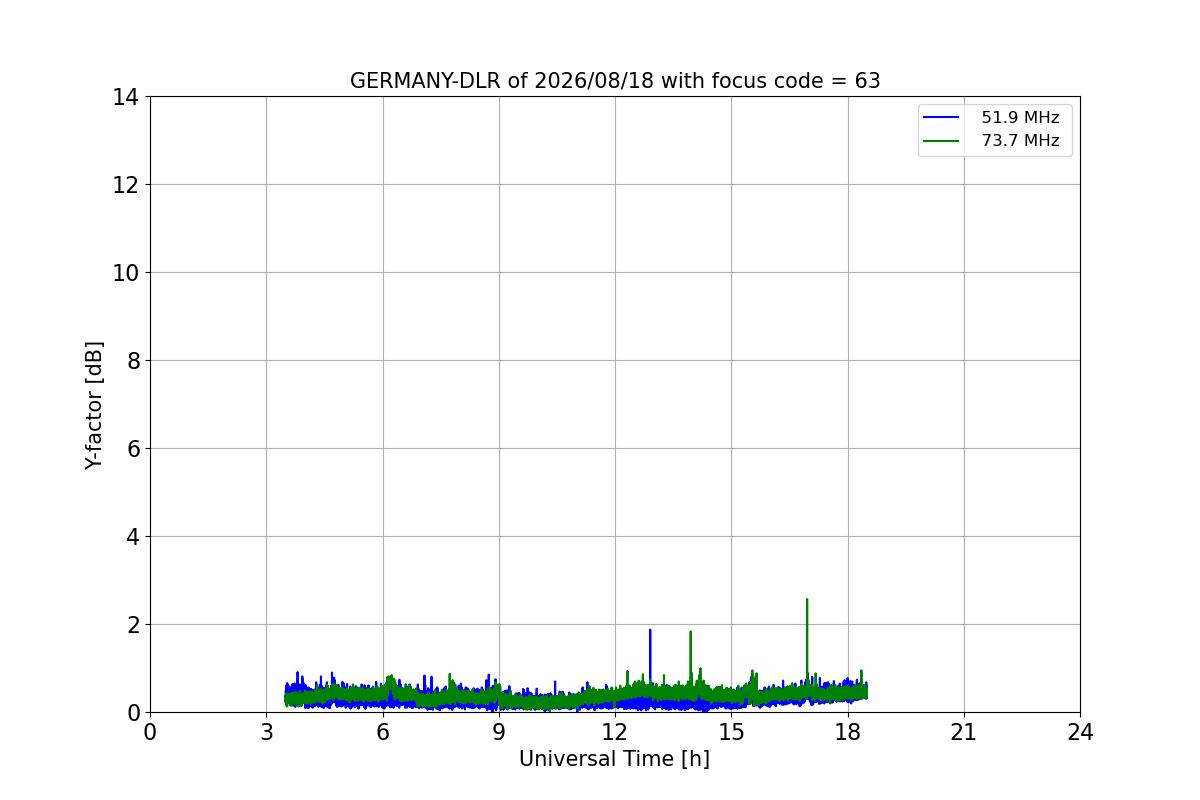Image resolution: width=1200 pixels, height=800 pixels.
Task: Click the y-axis tick label 14
Action: click(x=126, y=97)
